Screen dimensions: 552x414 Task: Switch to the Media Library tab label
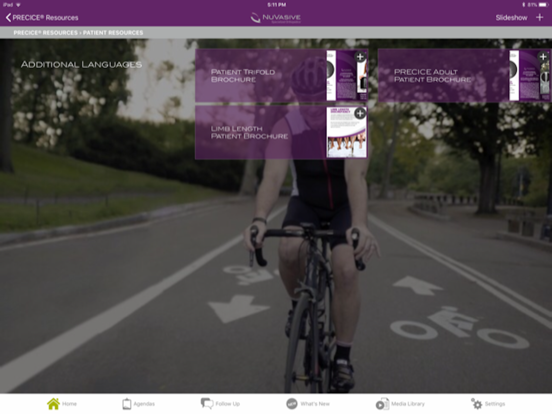(408, 404)
